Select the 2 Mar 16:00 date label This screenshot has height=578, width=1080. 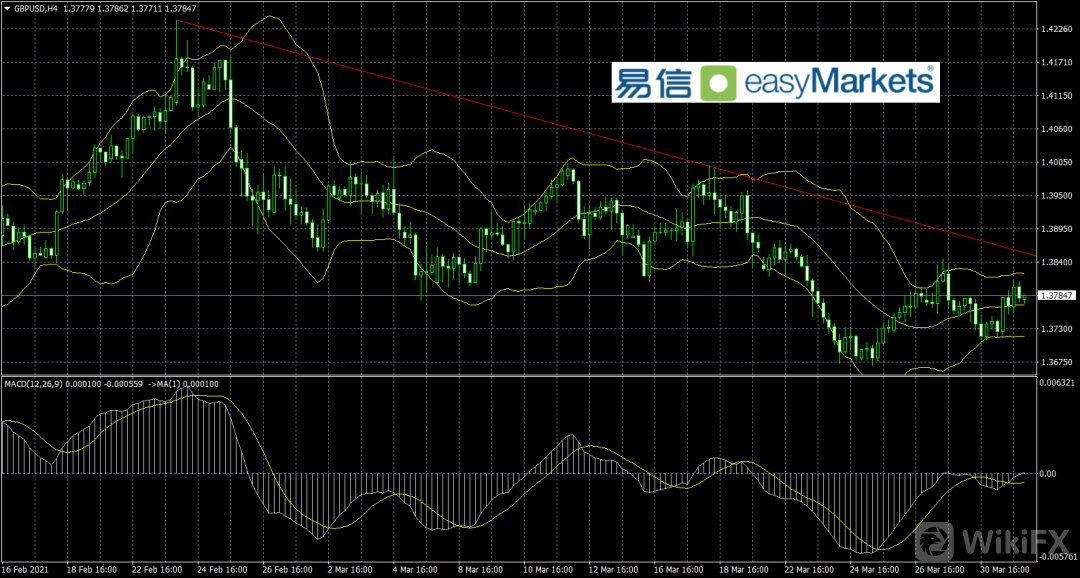[351, 570]
